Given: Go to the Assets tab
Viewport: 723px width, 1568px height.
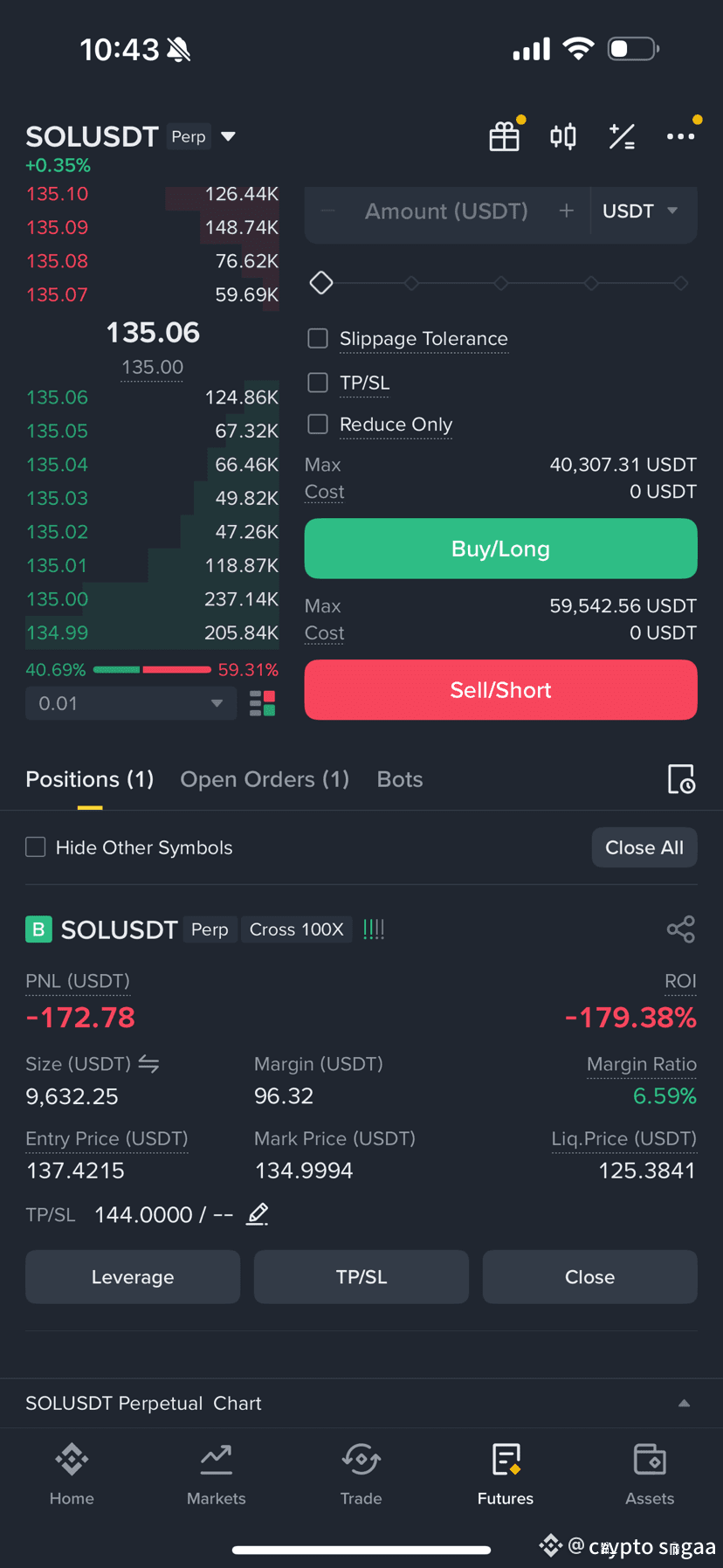Looking at the screenshot, I should click(x=650, y=1475).
